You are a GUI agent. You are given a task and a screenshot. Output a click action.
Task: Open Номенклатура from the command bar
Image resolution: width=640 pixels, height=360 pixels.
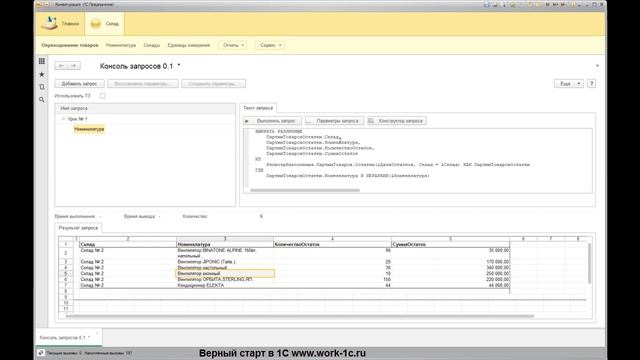pyautogui.click(x=121, y=45)
